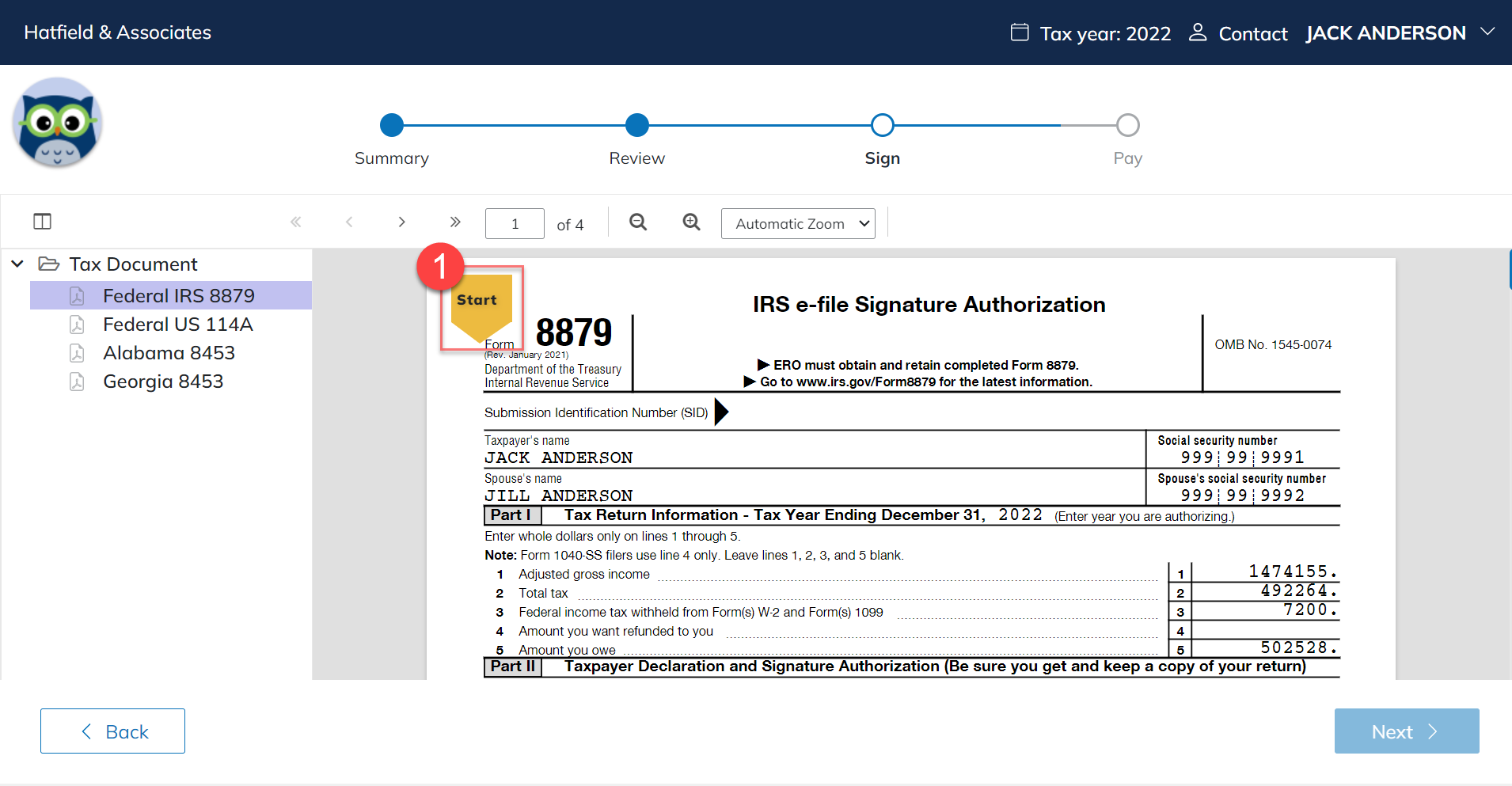Zoom in on the document
Screen dimensions: 1512x786
click(691, 222)
